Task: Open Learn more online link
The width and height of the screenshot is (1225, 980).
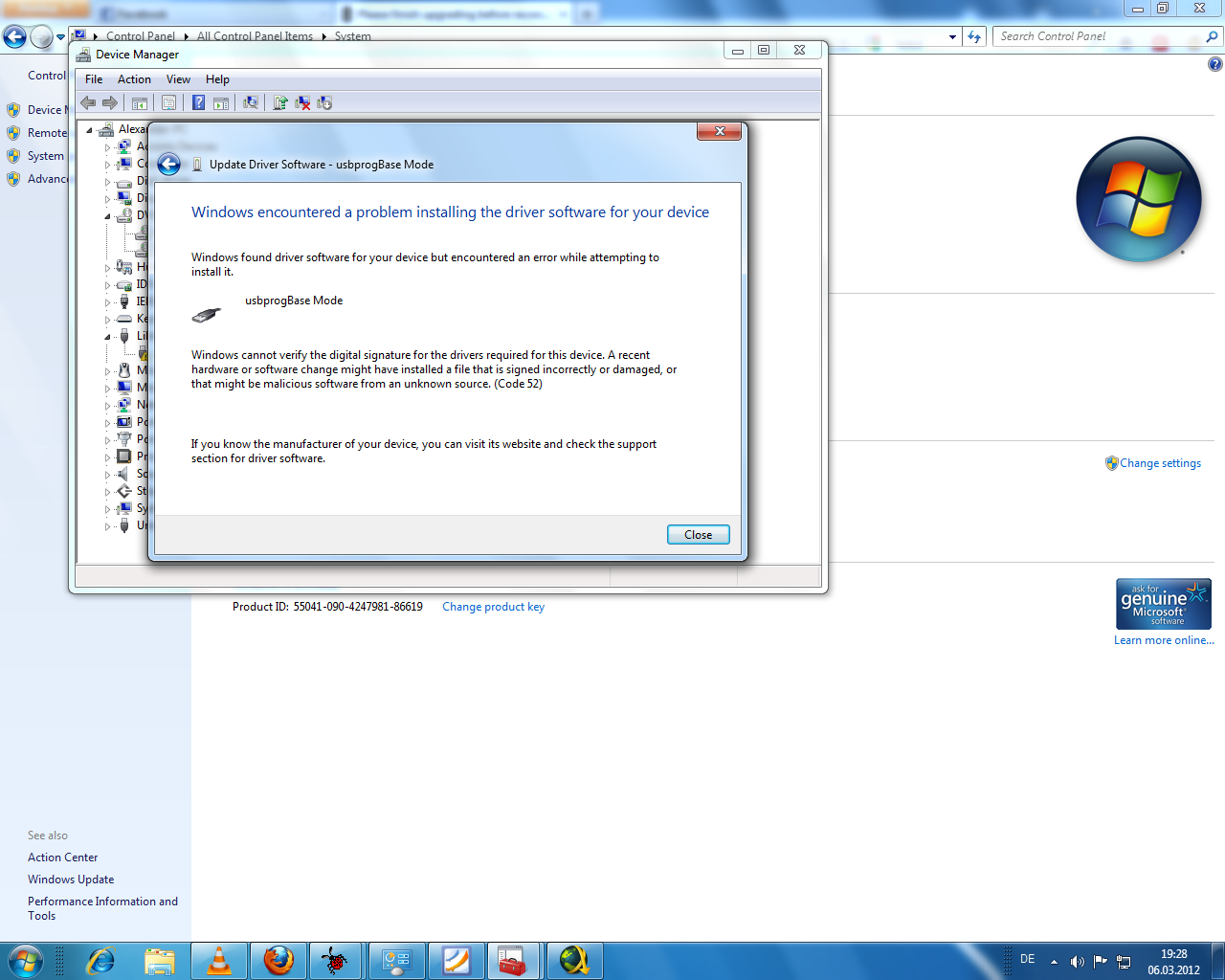Action: (x=1164, y=640)
